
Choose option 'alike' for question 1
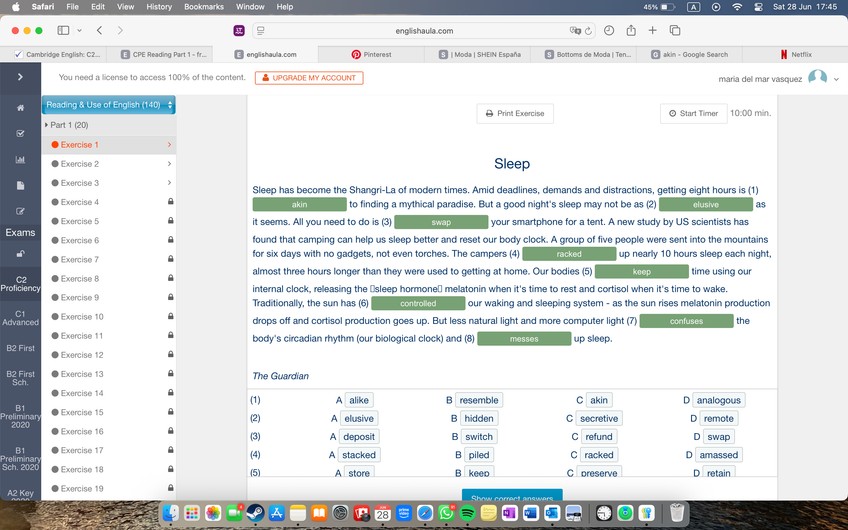359,400
